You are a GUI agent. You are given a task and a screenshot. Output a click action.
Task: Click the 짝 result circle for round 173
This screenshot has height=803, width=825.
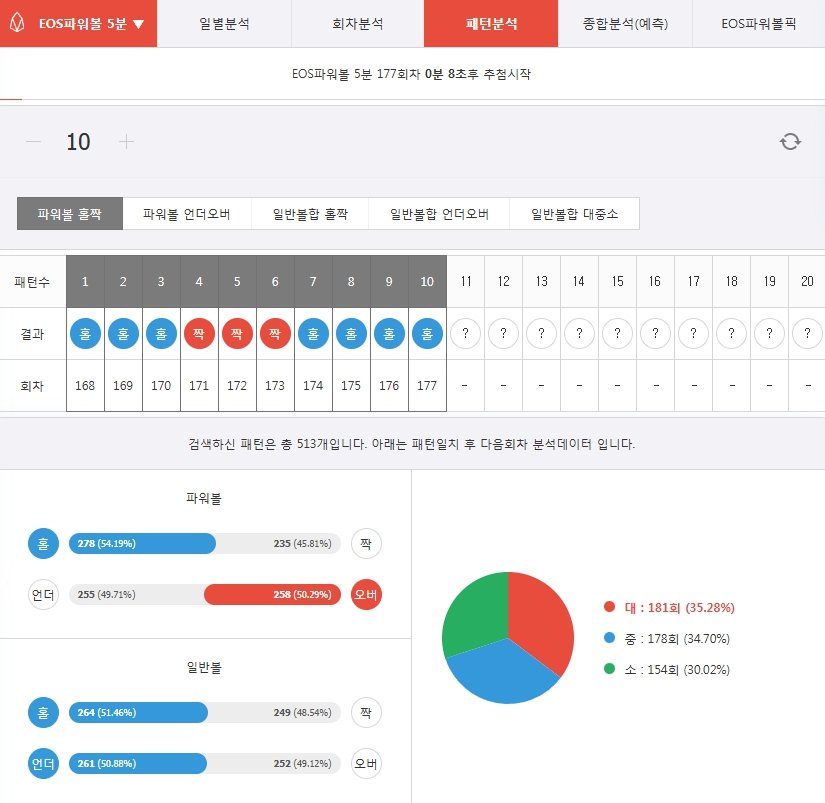[275, 333]
